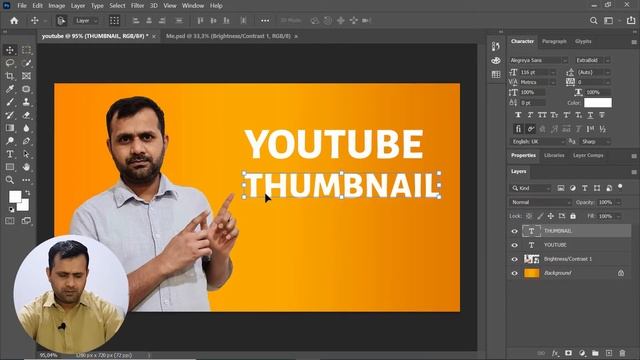Click the foreground color swatch

tap(15, 196)
